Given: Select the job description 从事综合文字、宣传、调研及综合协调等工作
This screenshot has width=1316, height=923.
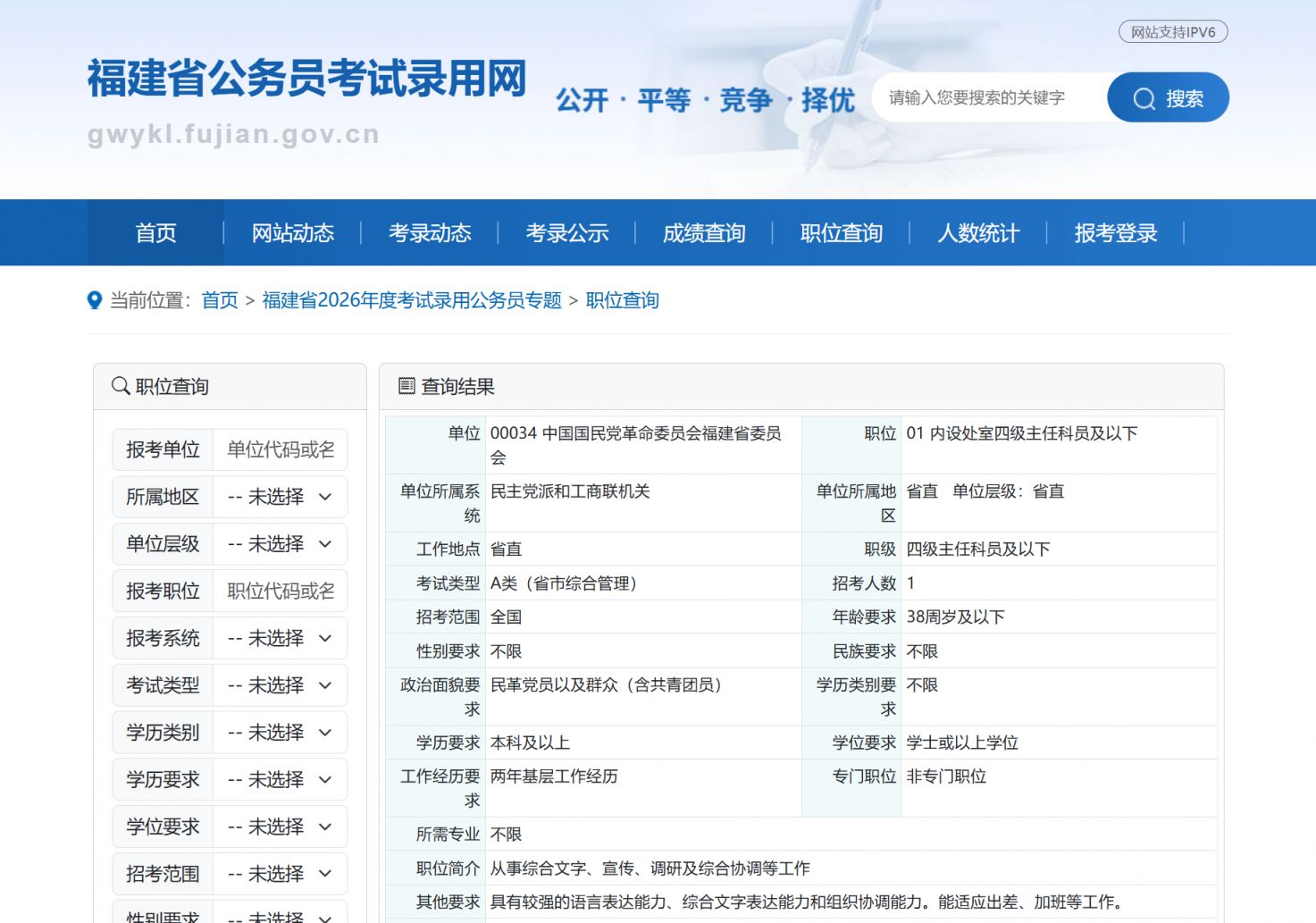Looking at the screenshot, I should [x=650, y=868].
